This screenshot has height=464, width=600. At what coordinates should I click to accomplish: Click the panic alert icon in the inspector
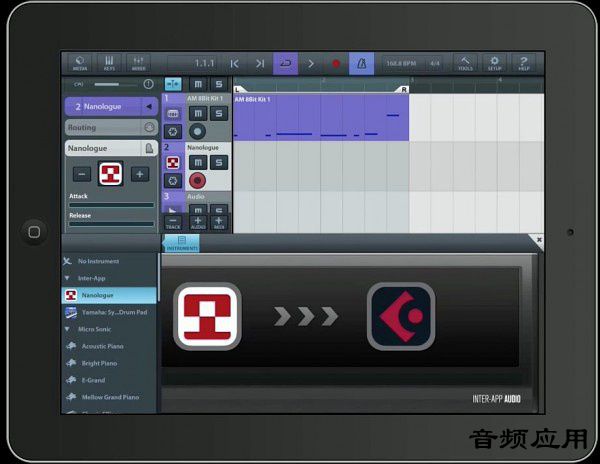pos(148,84)
